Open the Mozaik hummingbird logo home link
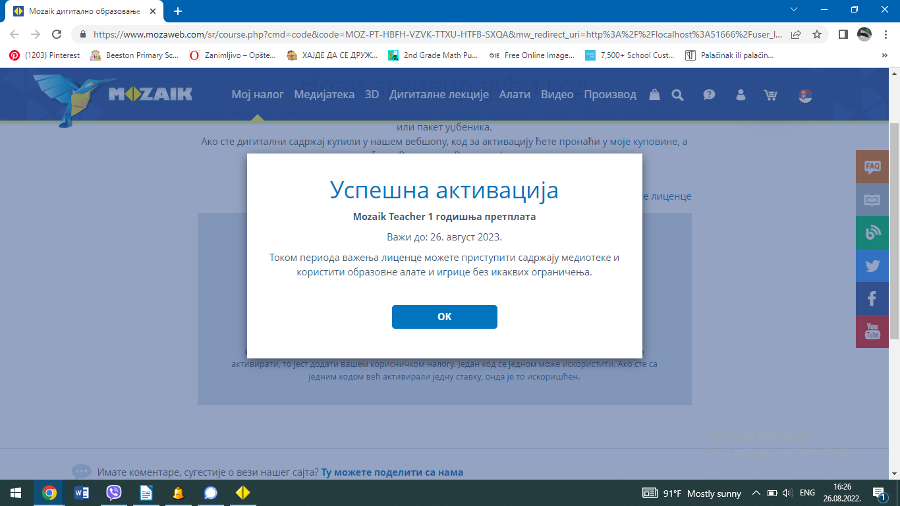 click(112, 99)
